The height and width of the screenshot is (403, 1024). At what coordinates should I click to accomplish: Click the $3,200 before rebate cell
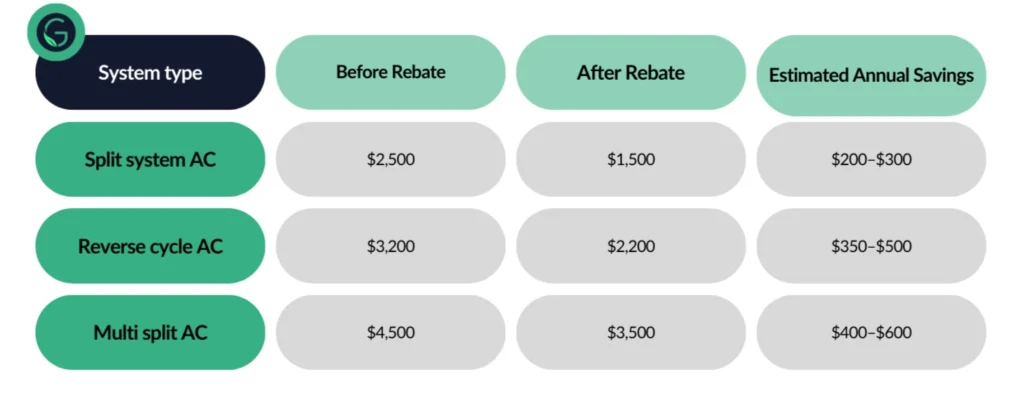click(391, 246)
